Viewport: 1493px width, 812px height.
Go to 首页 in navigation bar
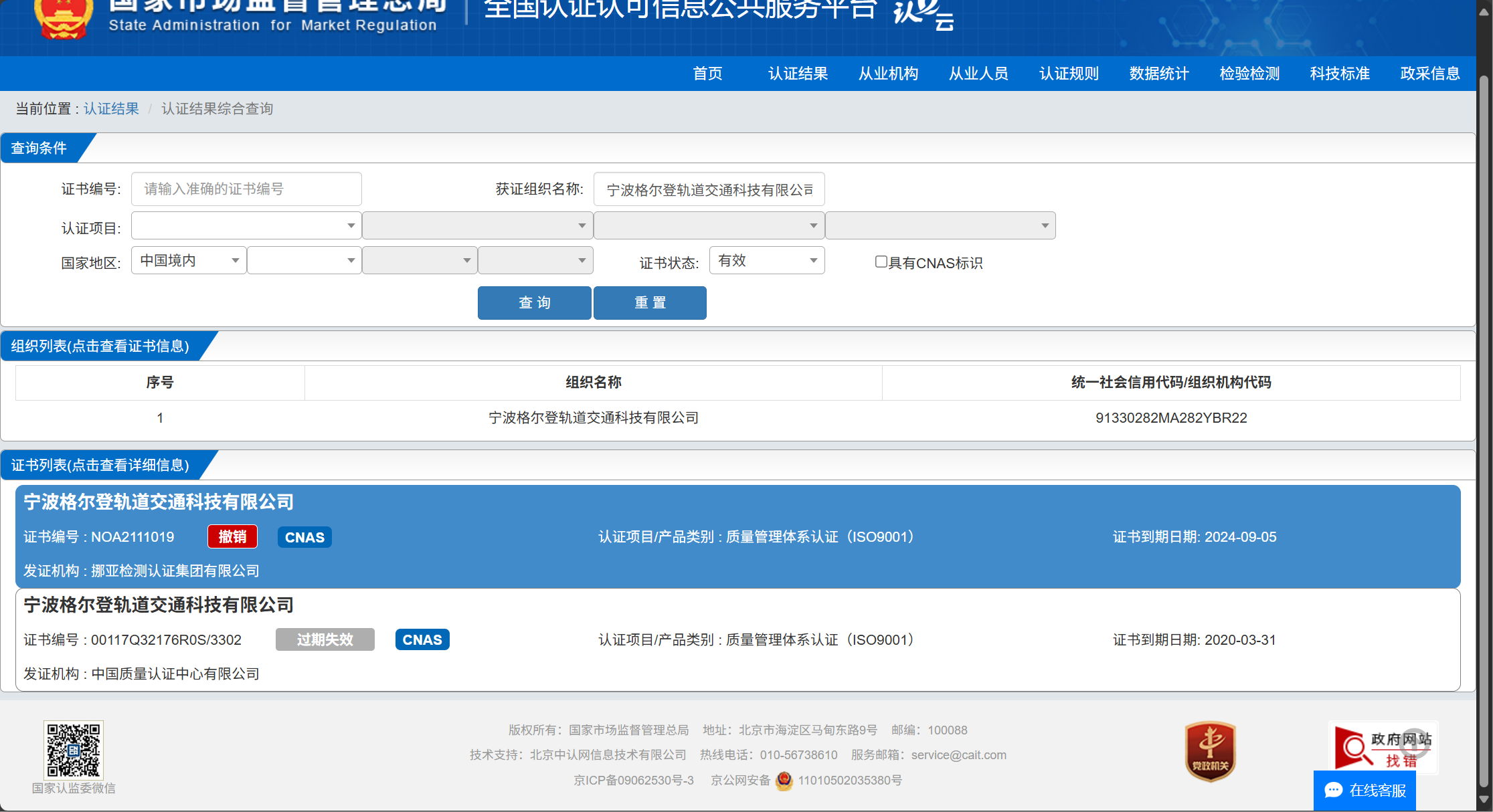pyautogui.click(x=707, y=74)
